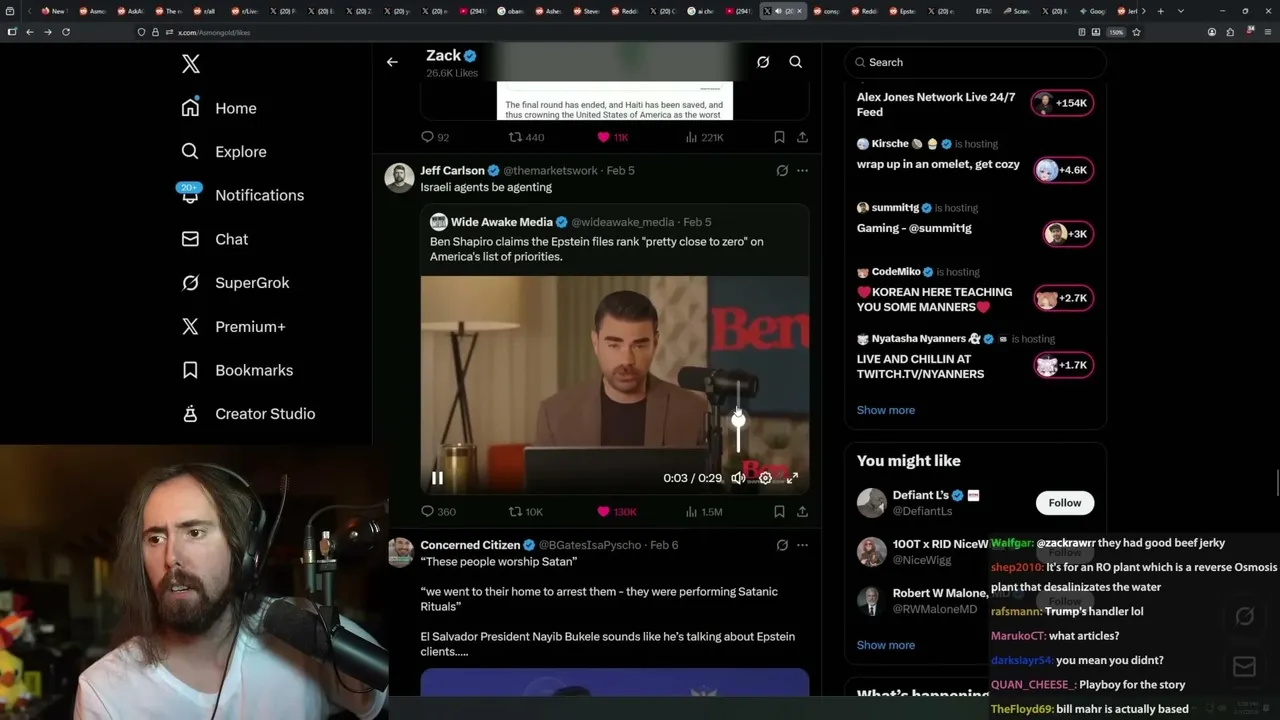Expand Show more under You might like

(886, 645)
